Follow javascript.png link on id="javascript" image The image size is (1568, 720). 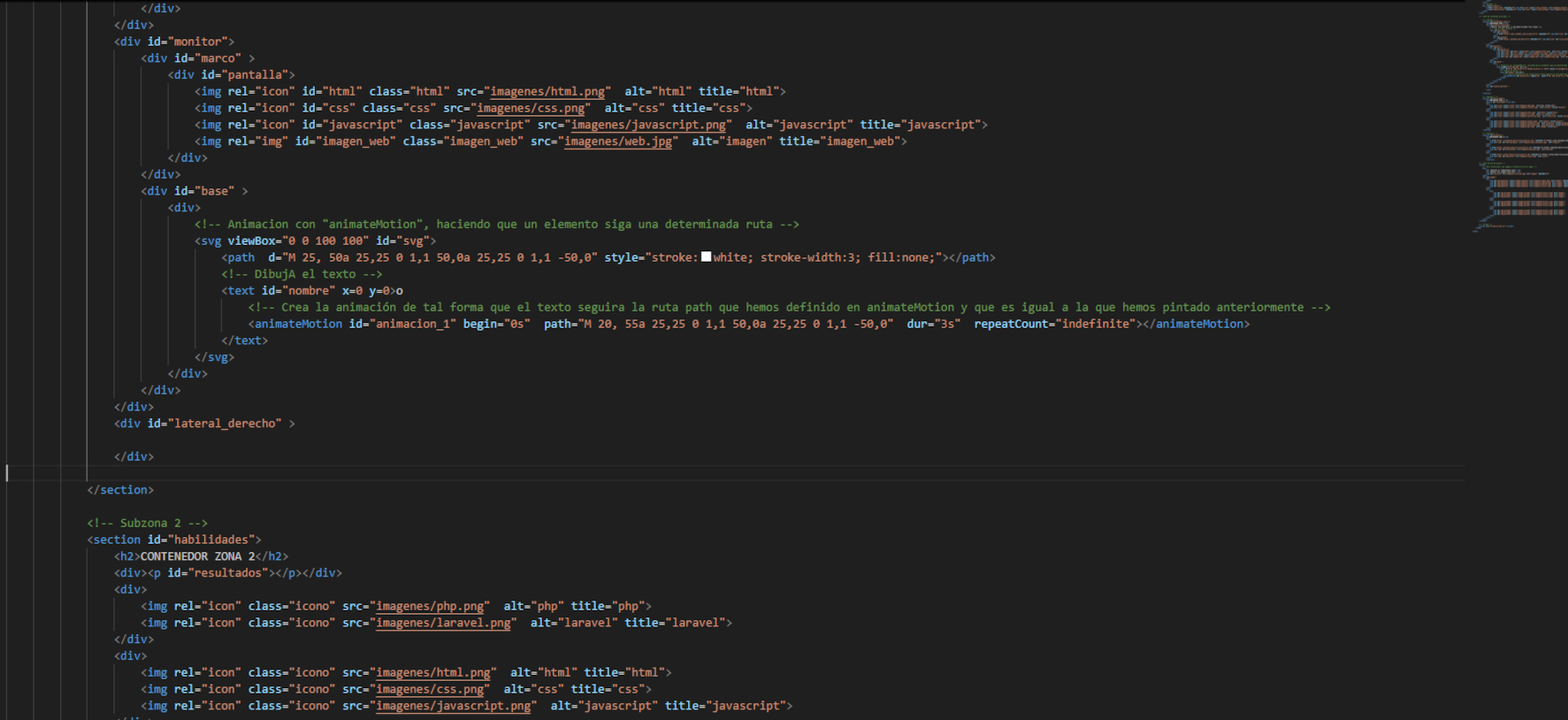[648, 126]
